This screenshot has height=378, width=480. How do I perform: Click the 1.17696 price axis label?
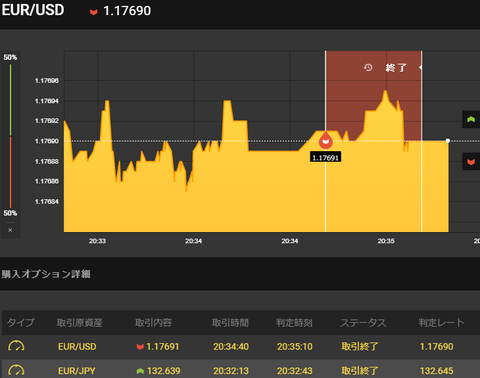[x=47, y=81]
